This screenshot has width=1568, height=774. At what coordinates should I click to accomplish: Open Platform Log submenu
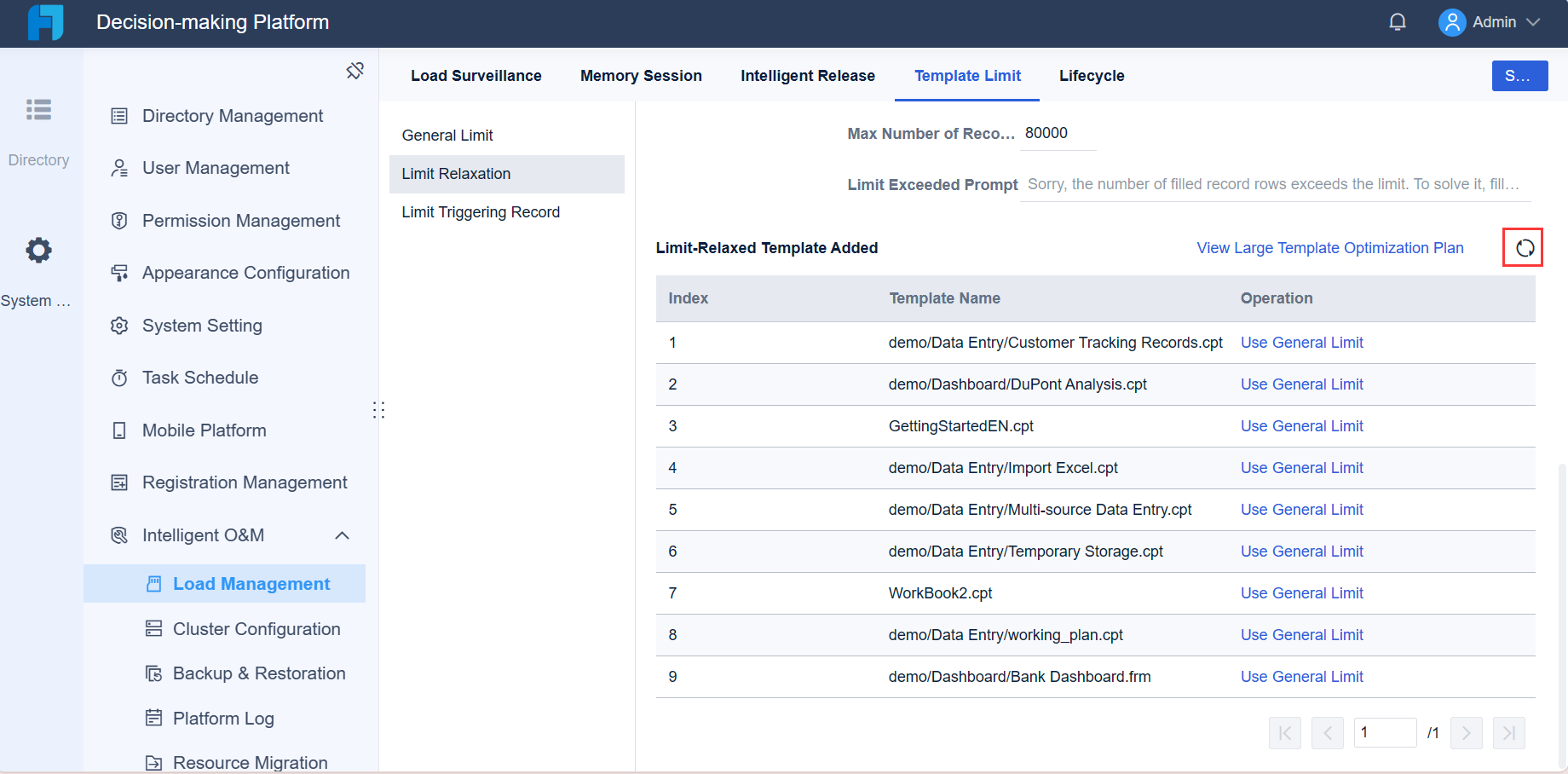pyautogui.click(x=223, y=719)
